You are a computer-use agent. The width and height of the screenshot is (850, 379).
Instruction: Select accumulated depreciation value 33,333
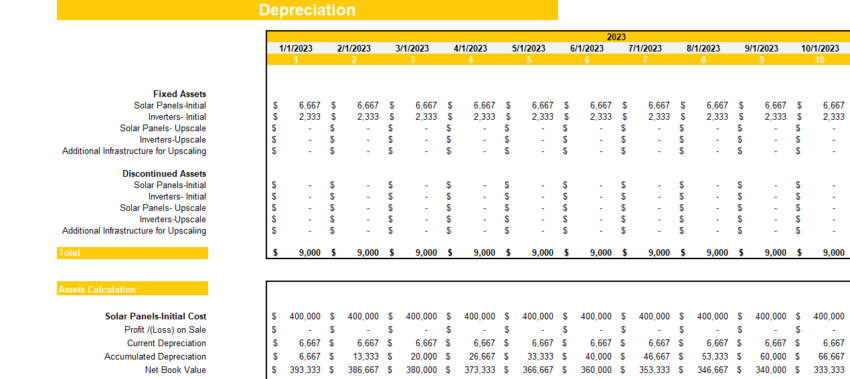[540, 357]
